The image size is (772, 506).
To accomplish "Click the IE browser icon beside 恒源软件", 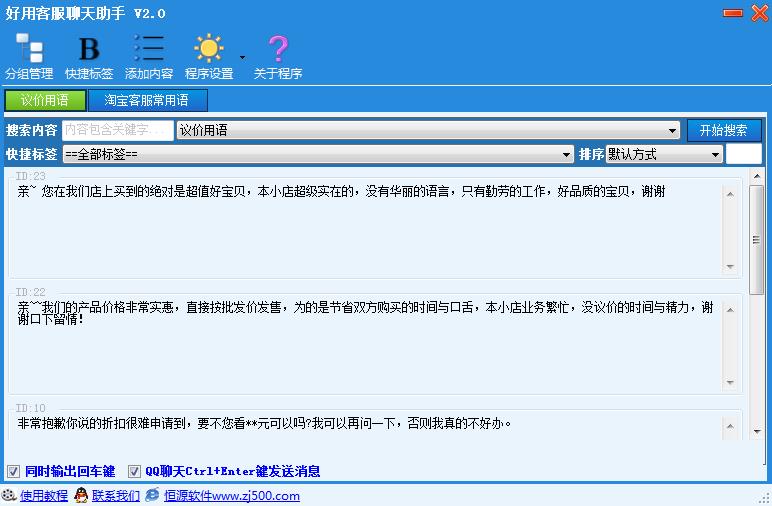I will tap(153, 495).
